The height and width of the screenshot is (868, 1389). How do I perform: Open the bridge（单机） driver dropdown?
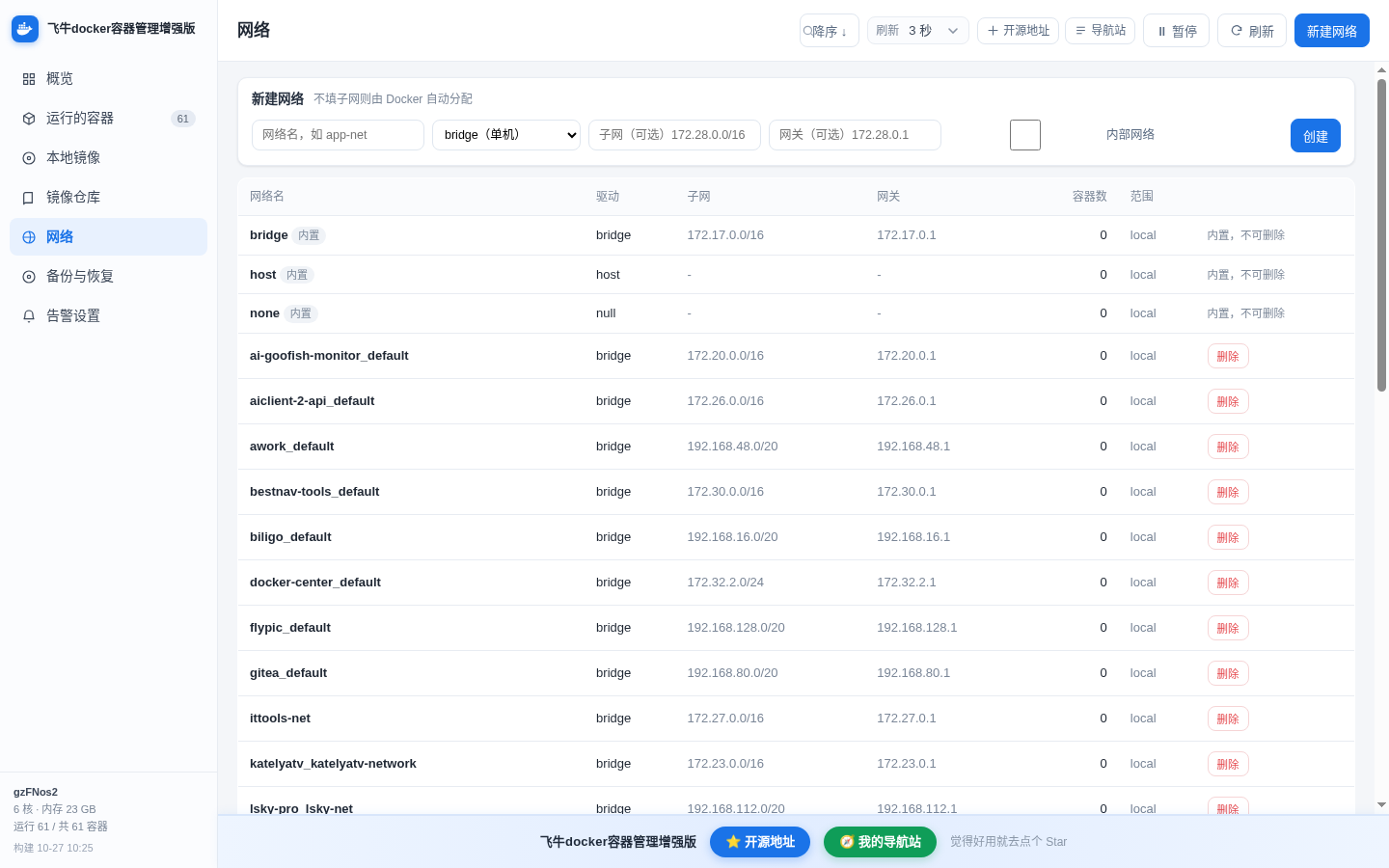click(x=506, y=135)
